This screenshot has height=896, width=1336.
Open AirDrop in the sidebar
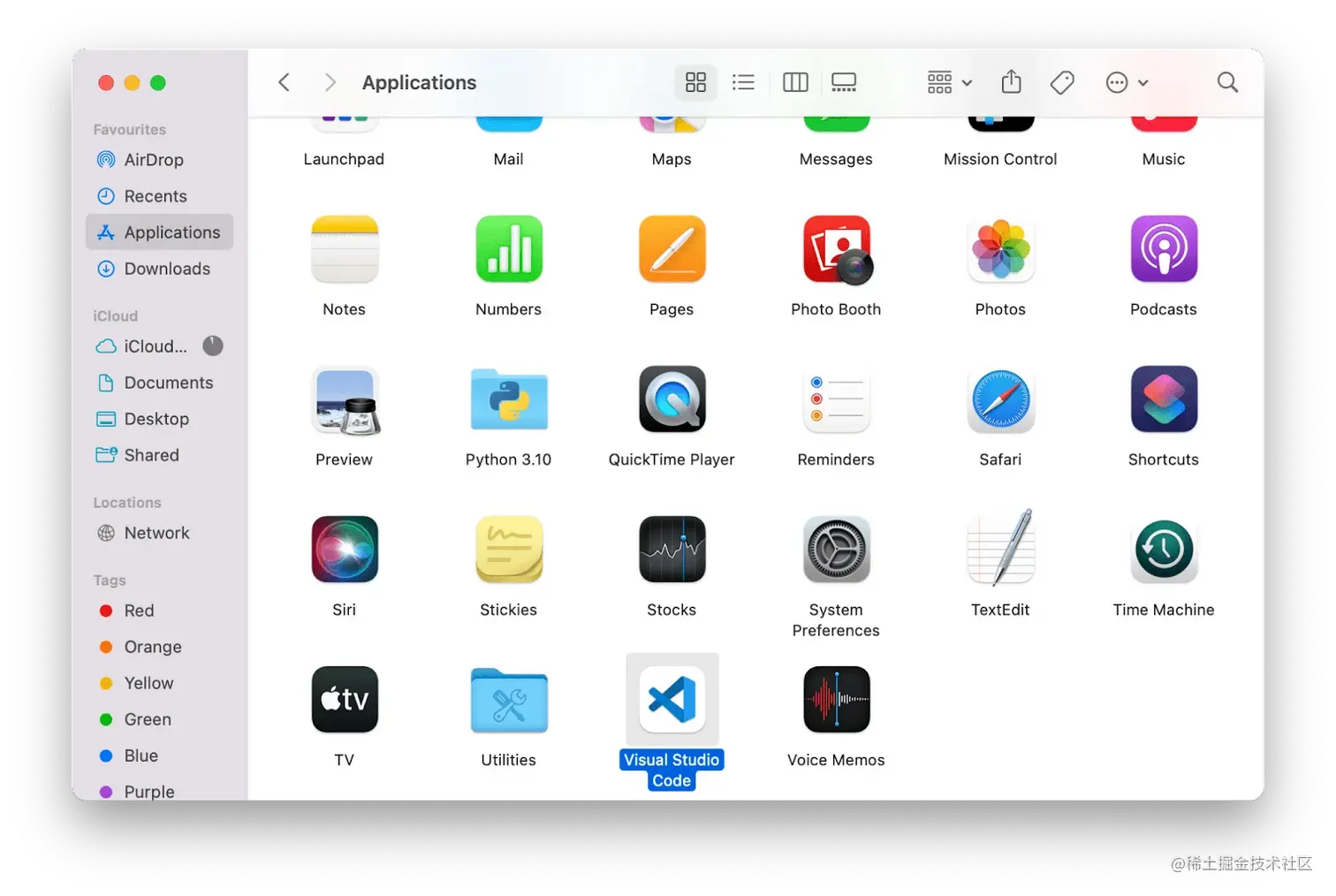(x=160, y=160)
